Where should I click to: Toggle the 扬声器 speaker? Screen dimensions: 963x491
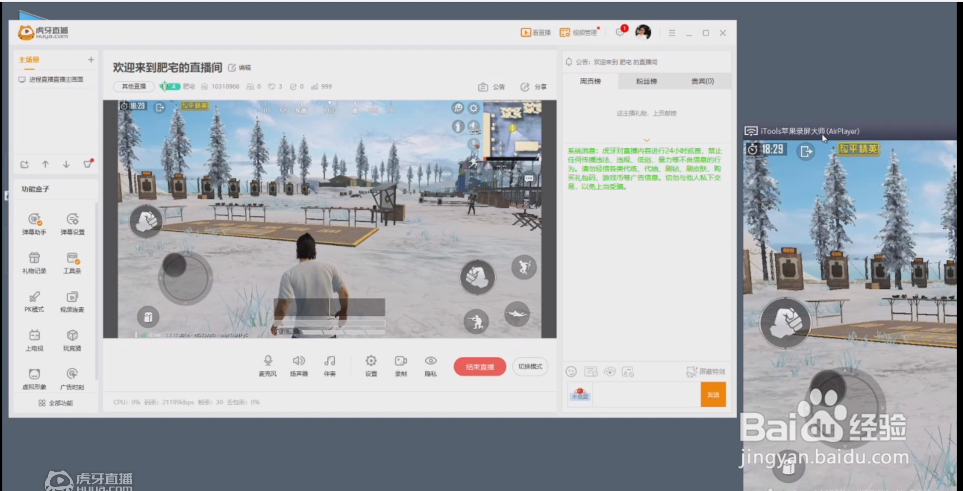(x=298, y=365)
